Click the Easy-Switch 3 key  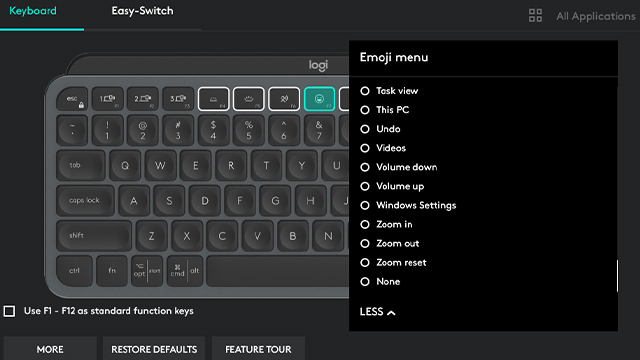tap(178, 99)
